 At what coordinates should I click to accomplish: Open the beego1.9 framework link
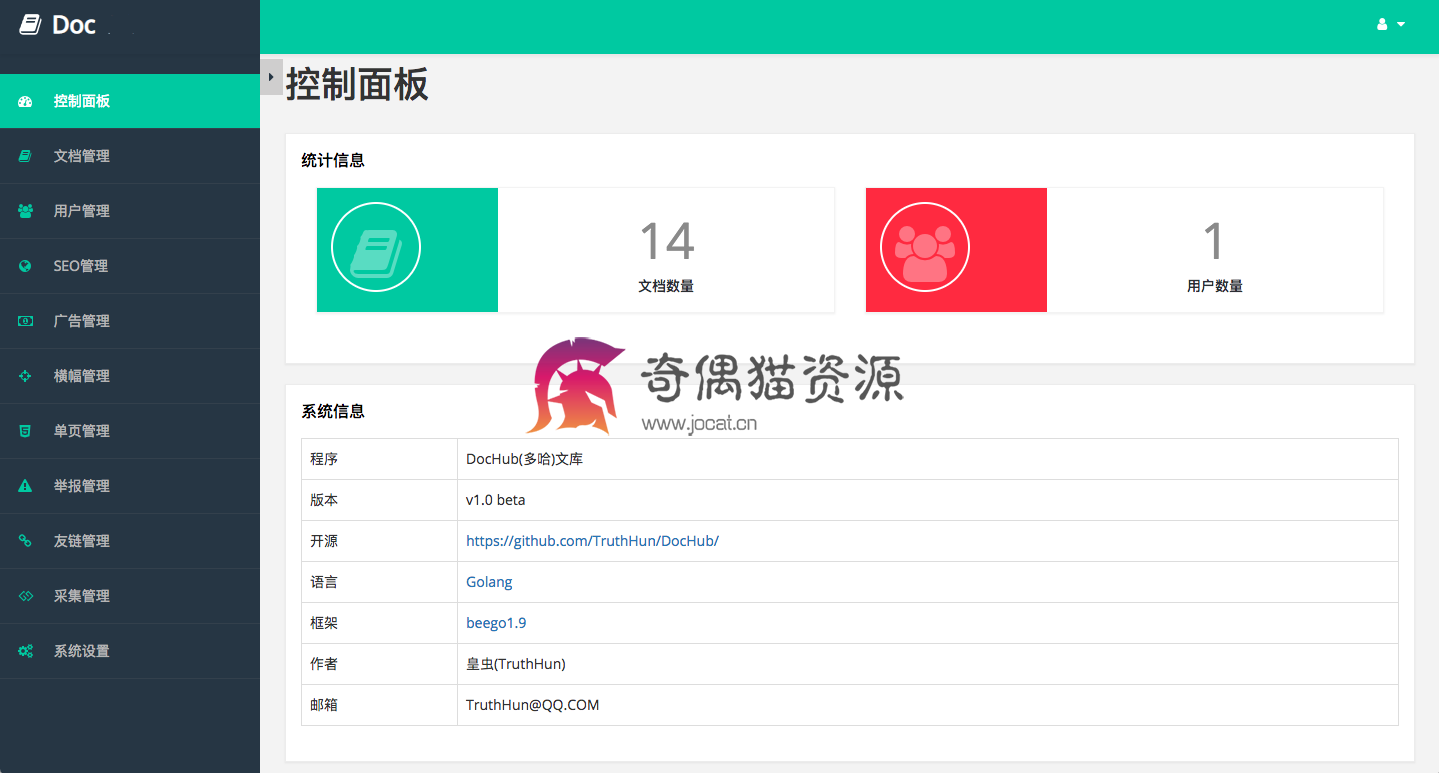pyautogui.click(x=496, y=623)
